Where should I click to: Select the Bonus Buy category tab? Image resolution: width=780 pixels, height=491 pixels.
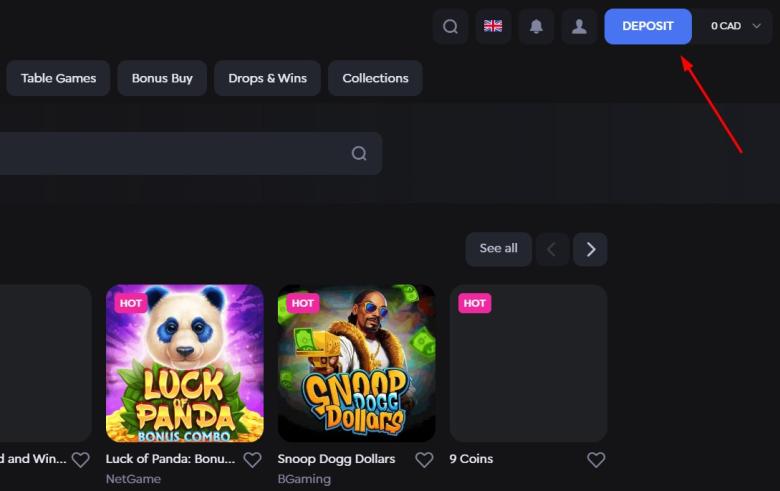click(162, 78)
